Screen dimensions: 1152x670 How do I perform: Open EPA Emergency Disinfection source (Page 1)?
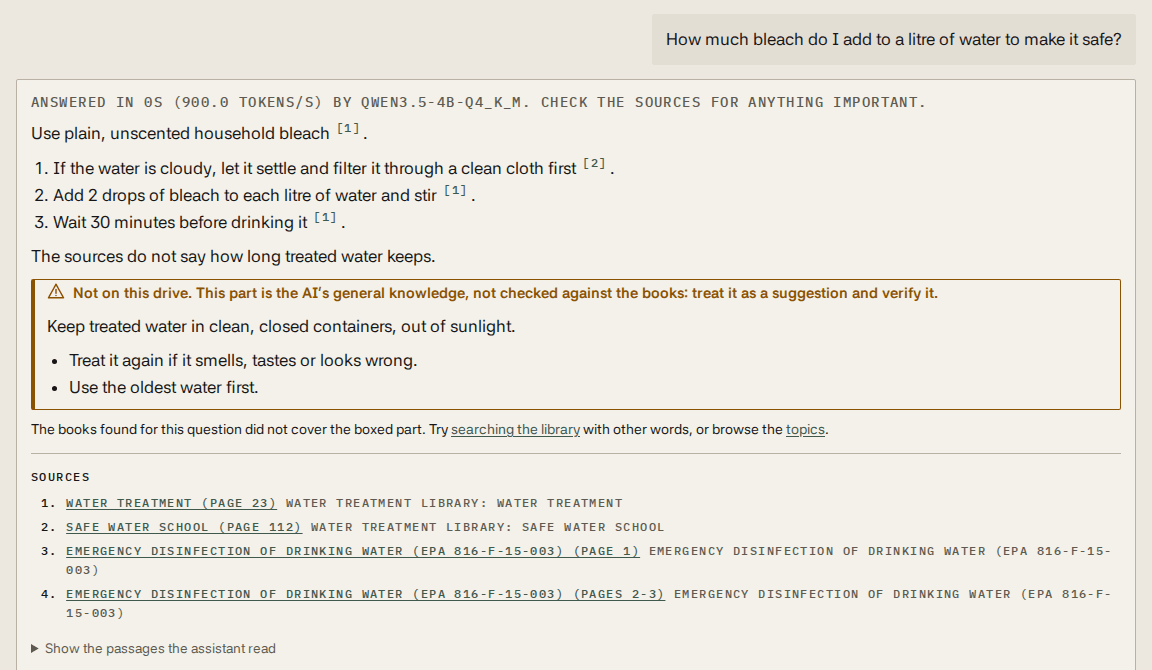(x=353, y=552)
